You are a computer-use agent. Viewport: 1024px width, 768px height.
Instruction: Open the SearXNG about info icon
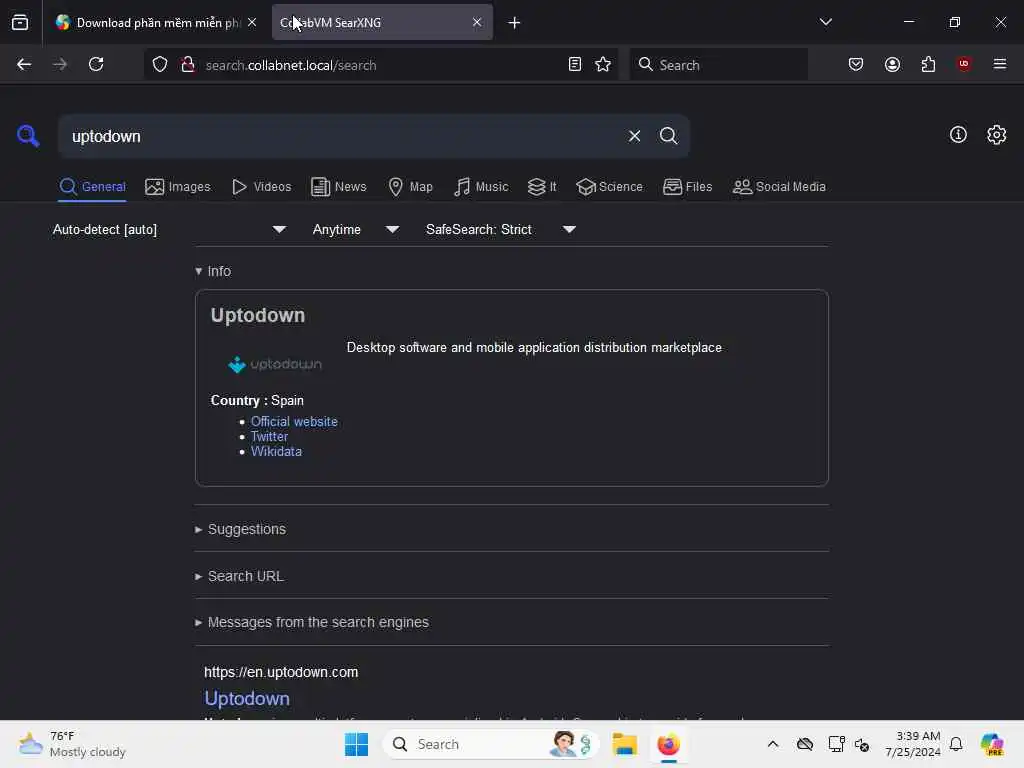click(x=958, y=135)
